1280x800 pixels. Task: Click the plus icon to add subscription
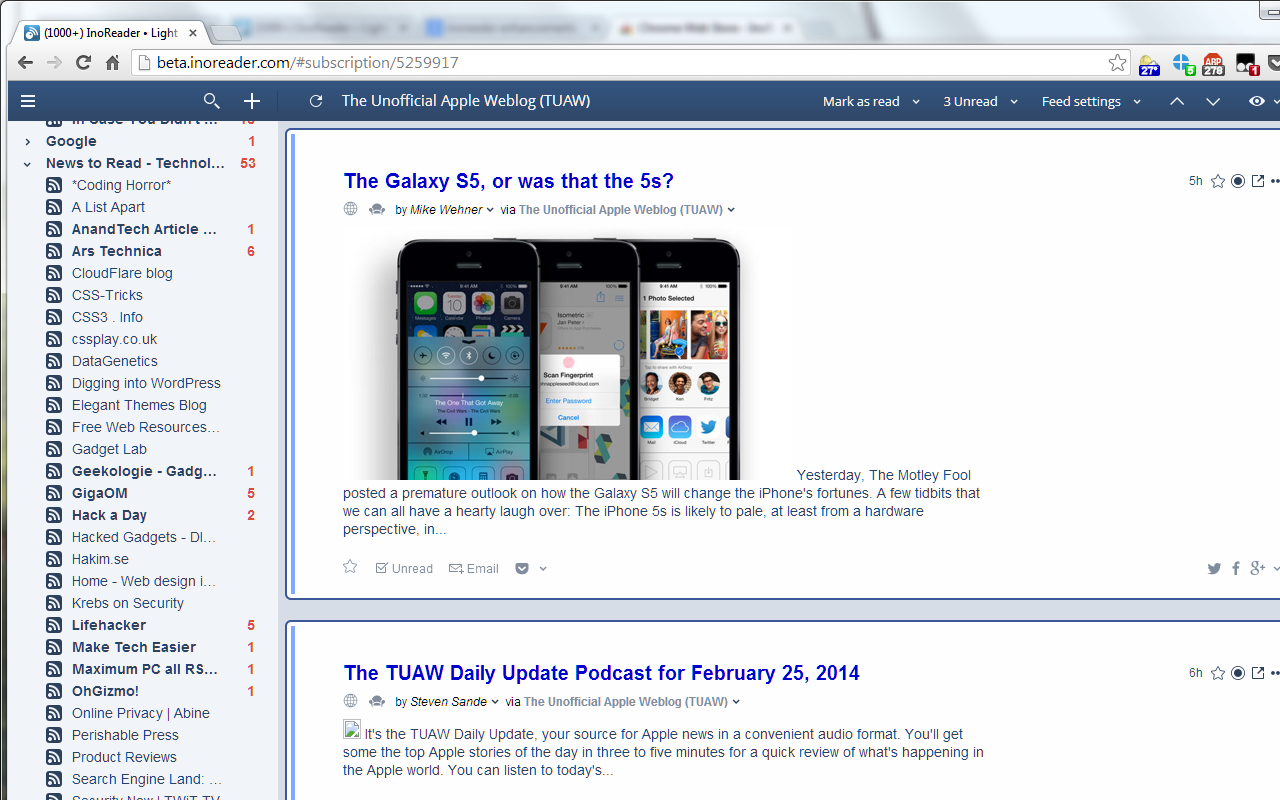[252, 101]
